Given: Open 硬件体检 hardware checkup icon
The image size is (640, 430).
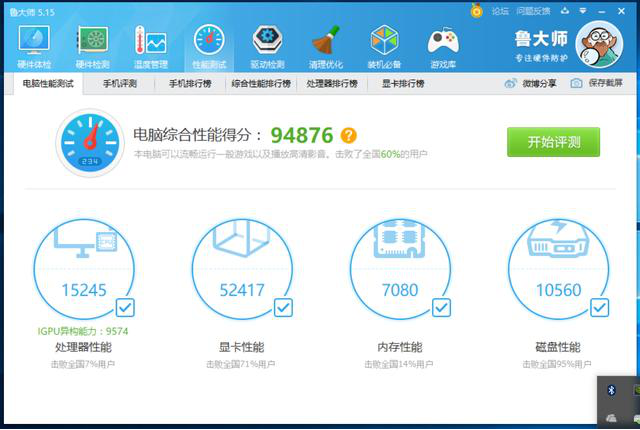Looking at the screenshot, I should (x=34, y=46).
